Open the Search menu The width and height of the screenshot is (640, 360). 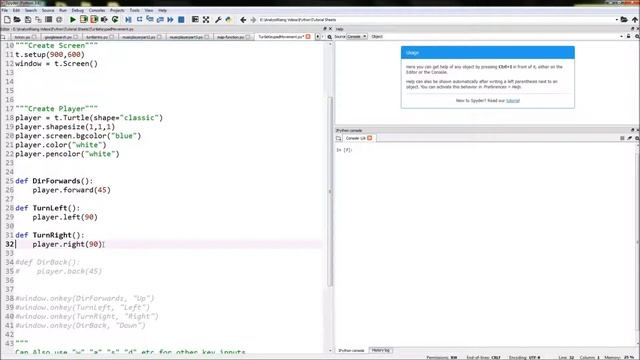31,10
